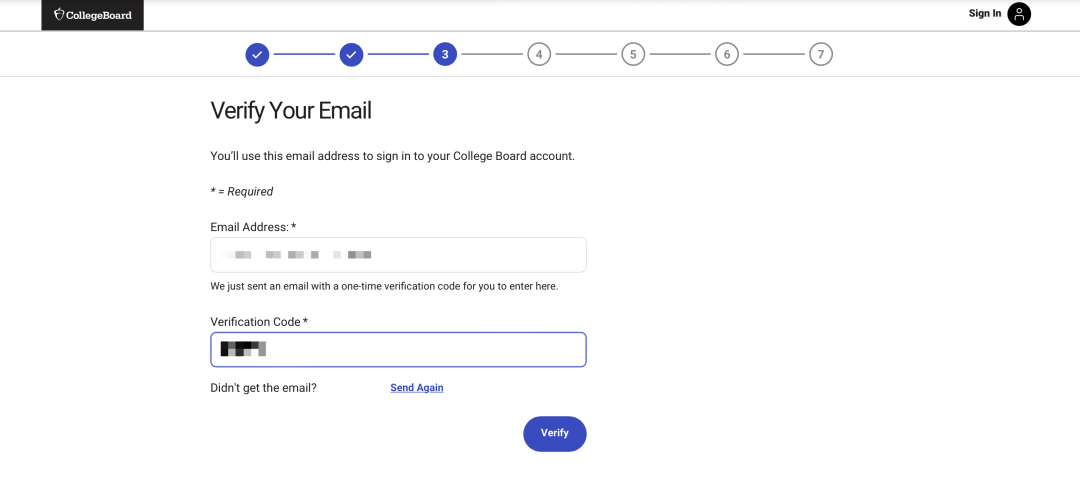Click the CollegeBoard logo

pyautogui.click(x=92, y=15)
